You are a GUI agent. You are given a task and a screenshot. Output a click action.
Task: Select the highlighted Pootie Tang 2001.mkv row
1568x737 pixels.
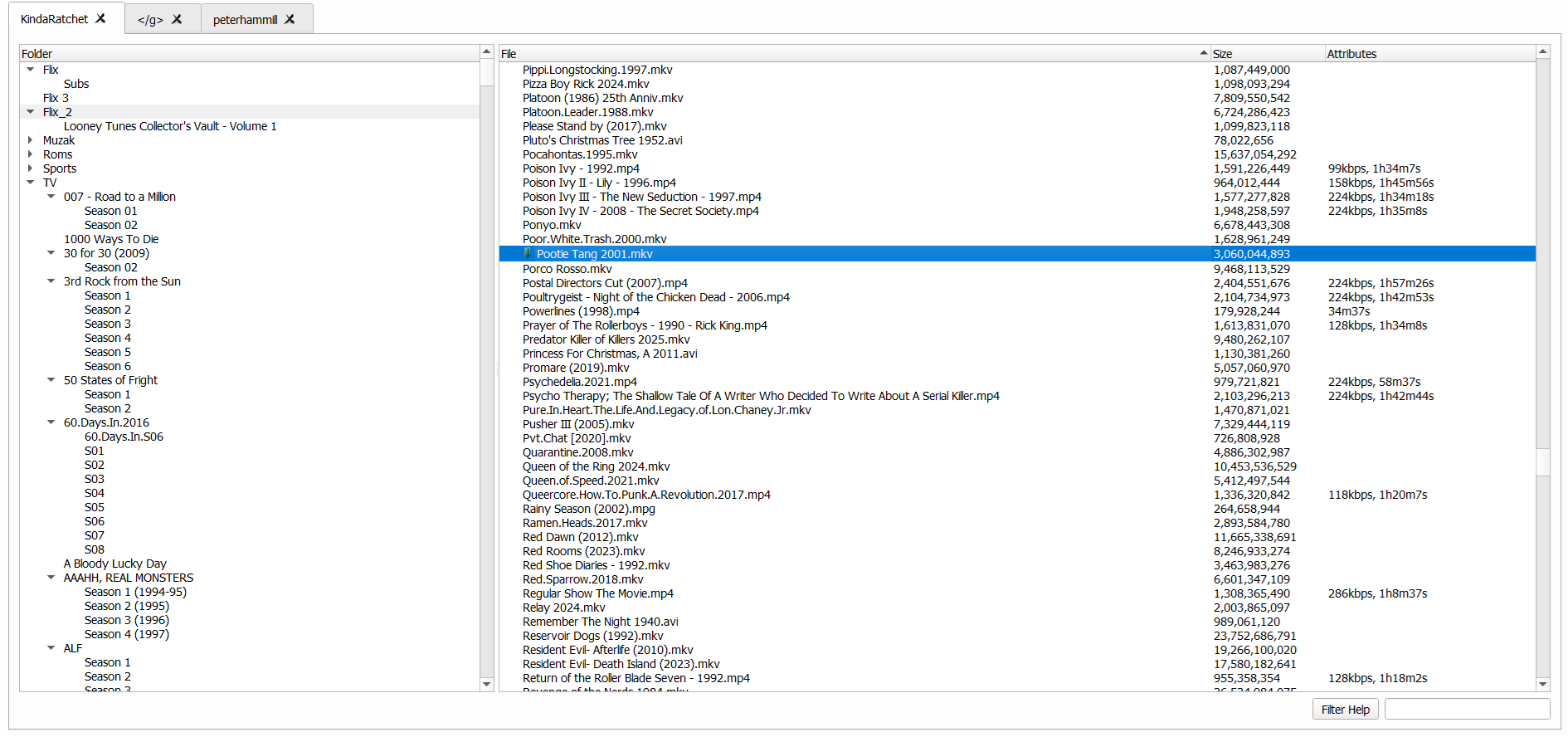(x=1017, y=254)
